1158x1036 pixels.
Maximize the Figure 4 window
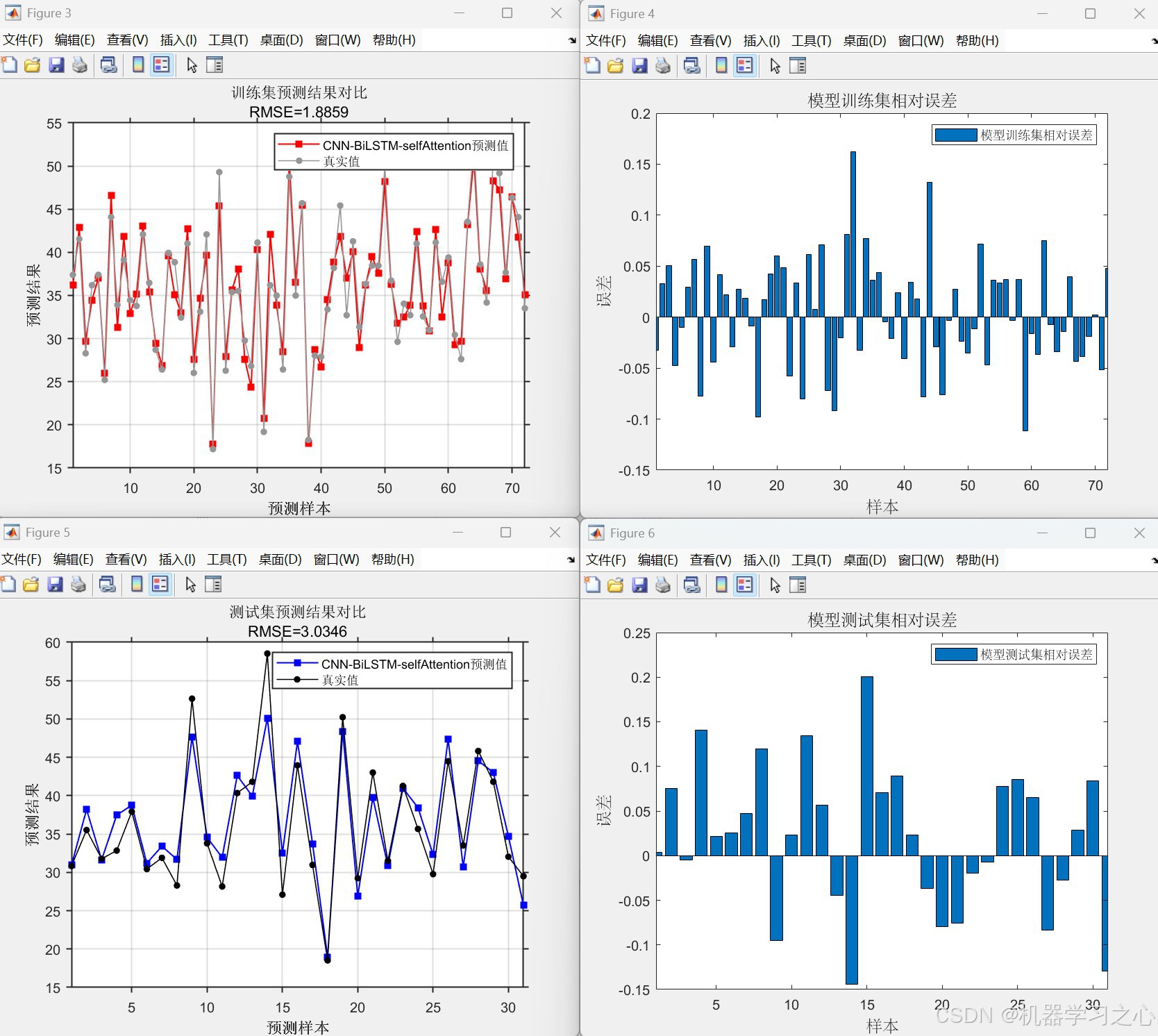click(x=1090, y=13)
